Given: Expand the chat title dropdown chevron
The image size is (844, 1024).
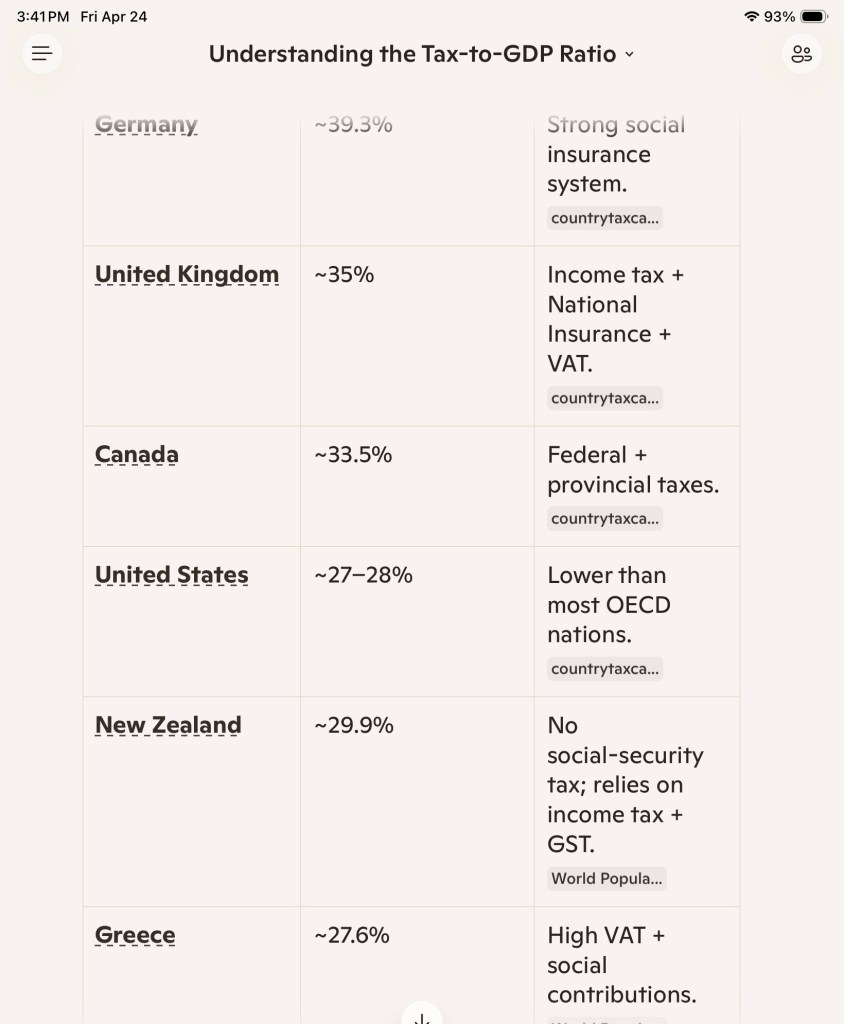Looking at the screenshot, I should [629, 55].
